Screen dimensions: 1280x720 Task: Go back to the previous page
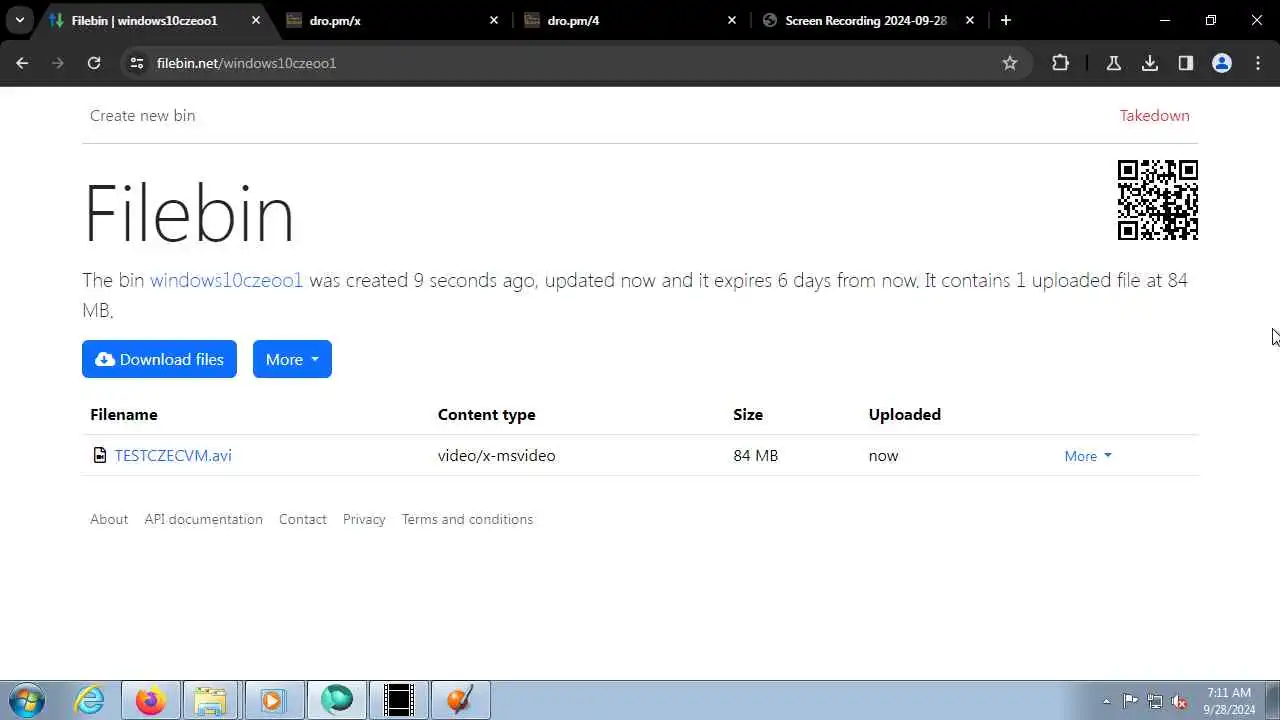(22, 63)
